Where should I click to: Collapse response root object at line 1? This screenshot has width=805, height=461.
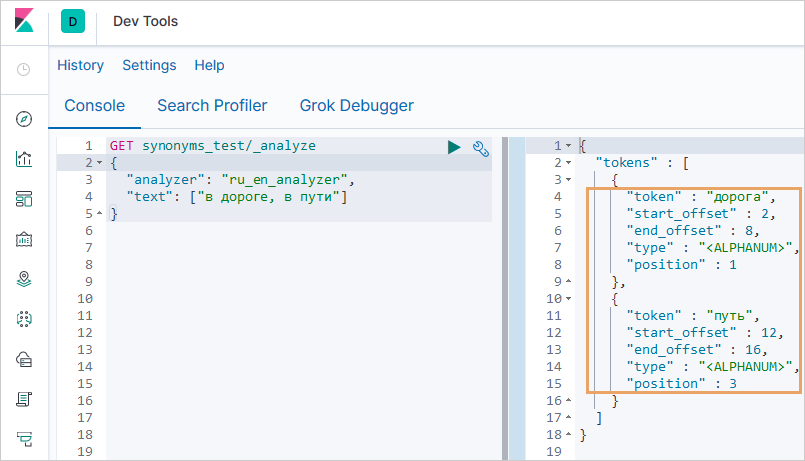point(568,146)
